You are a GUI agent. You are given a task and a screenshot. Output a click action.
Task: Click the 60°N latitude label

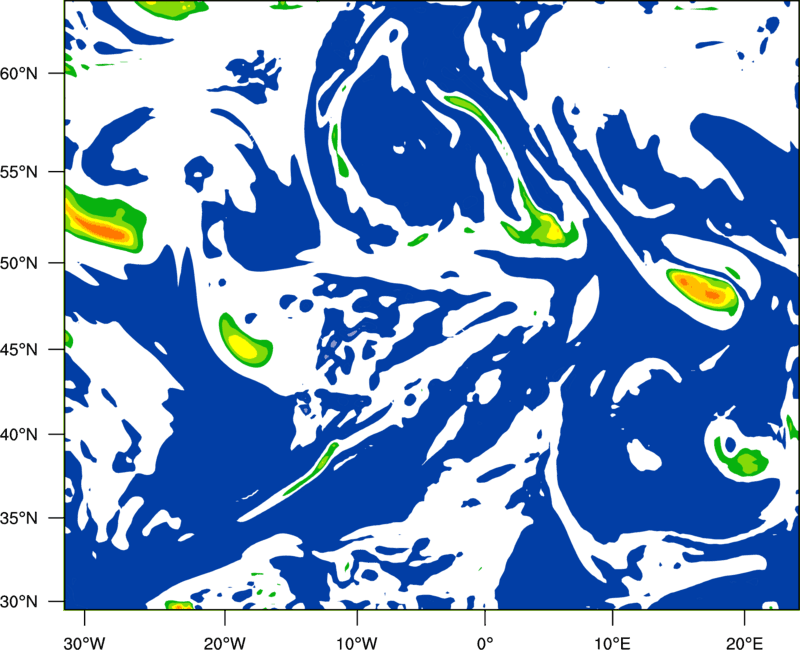(19, 73)
